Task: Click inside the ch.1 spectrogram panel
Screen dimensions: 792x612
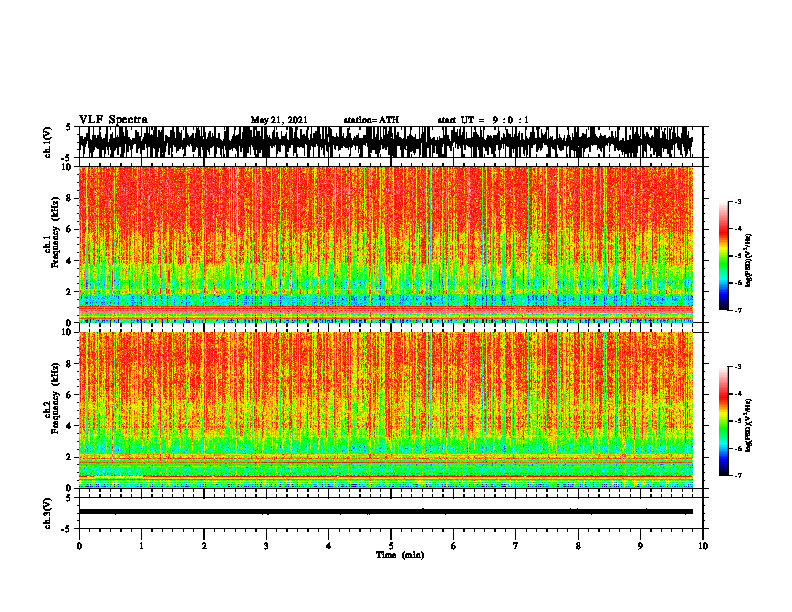Action: point(386,244)
